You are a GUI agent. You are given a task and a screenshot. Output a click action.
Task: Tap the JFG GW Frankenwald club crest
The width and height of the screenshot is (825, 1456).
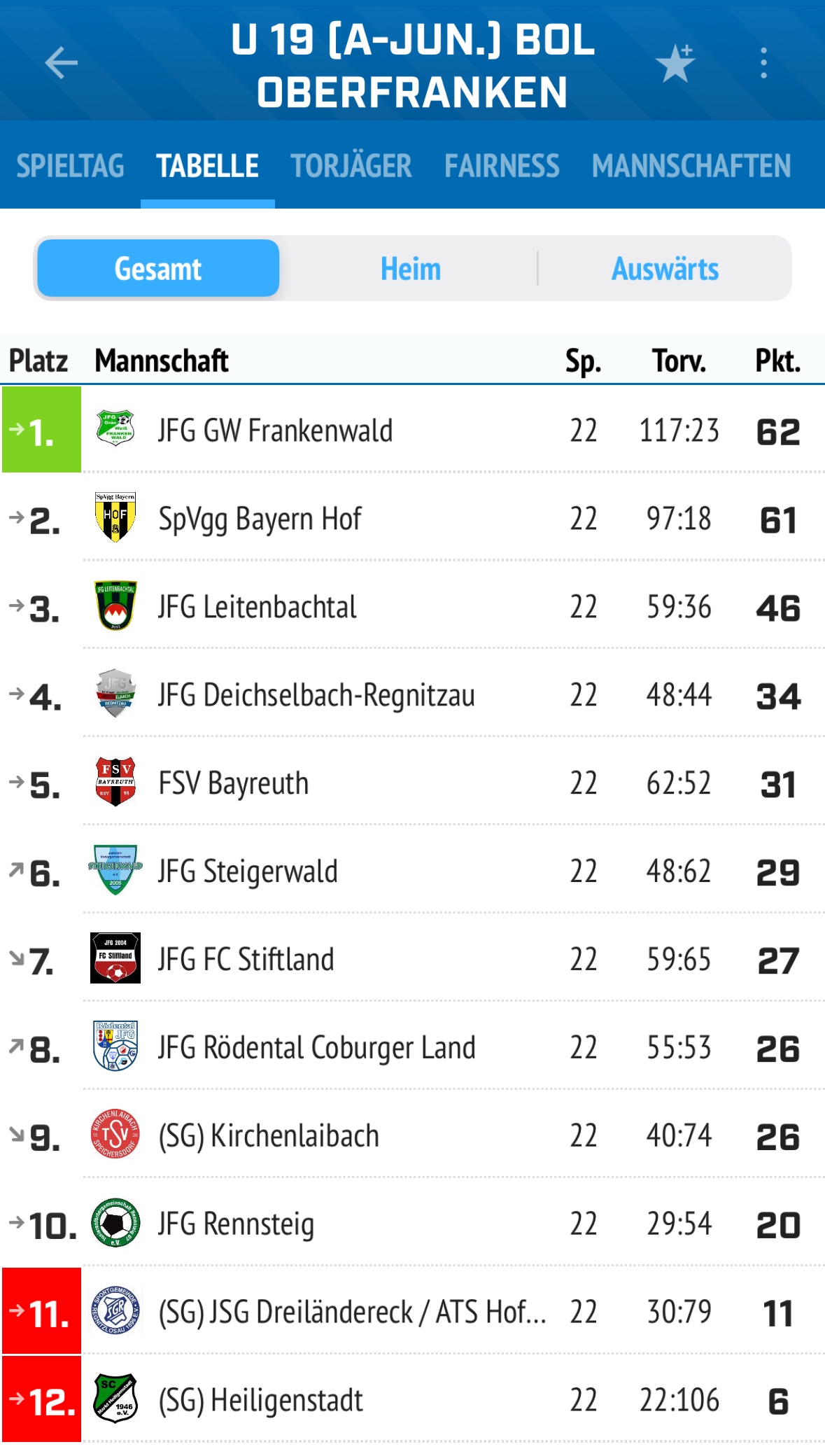pos(115,429)
